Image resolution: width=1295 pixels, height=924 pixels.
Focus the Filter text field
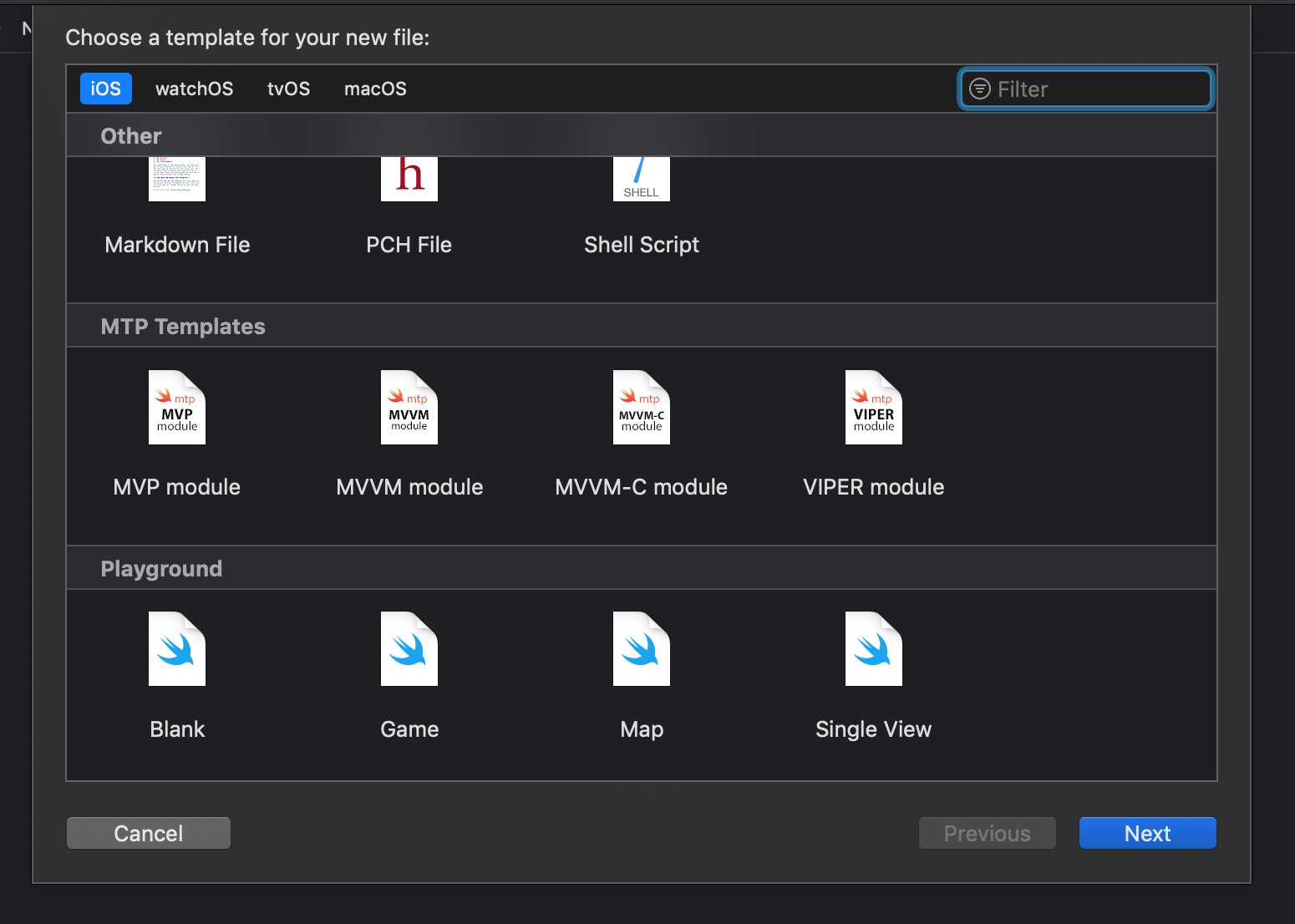click(x=1086, y=89)
